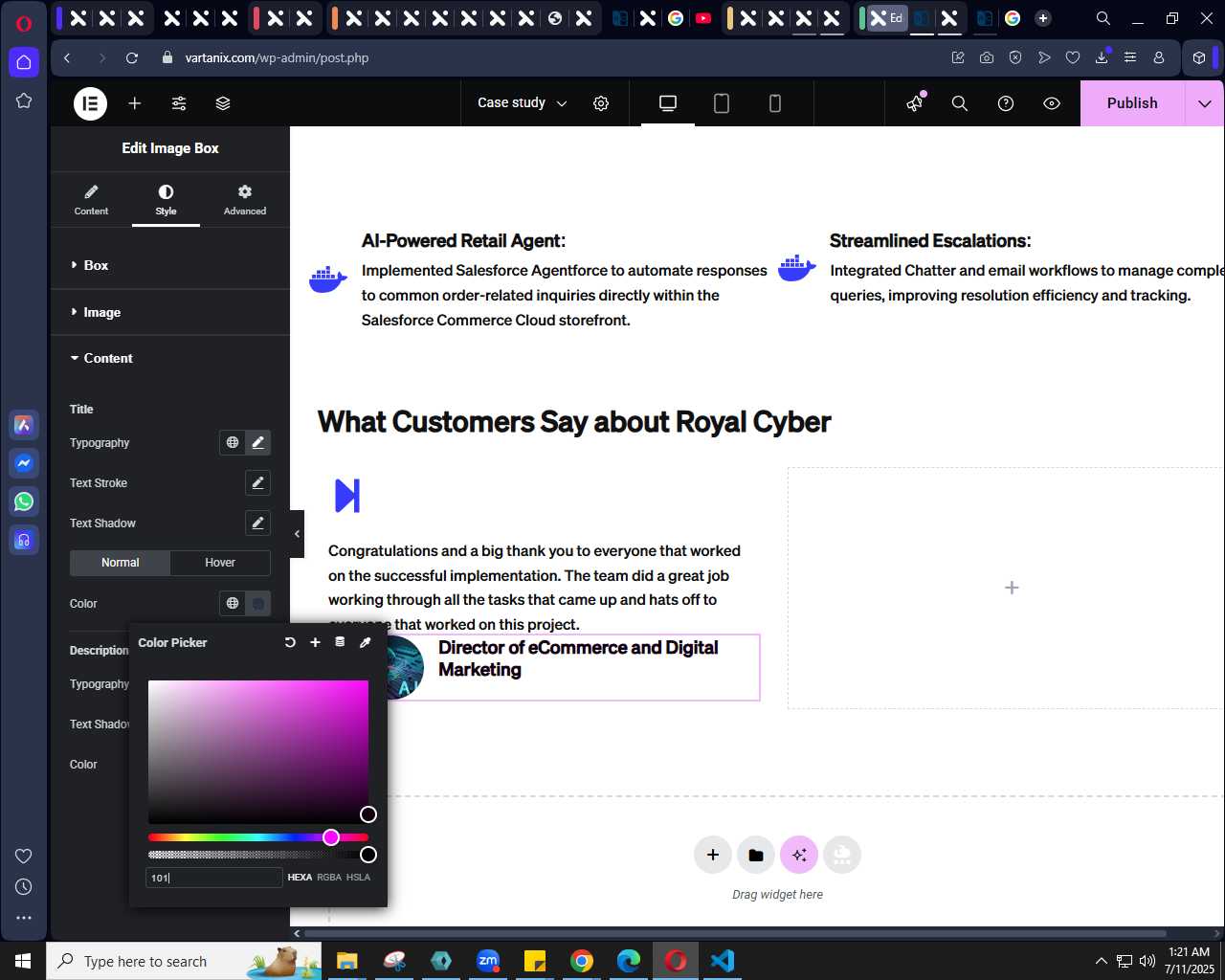Open Case study document dropdown
This screenshot has width=1225, height=980.
[x=523, y=103]
